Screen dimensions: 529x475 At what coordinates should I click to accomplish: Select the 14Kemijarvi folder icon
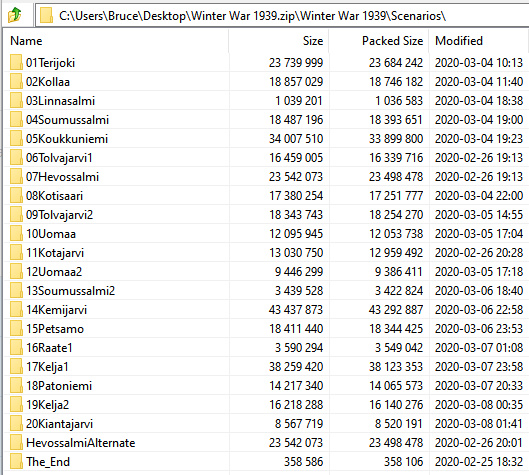pos(16,309)
